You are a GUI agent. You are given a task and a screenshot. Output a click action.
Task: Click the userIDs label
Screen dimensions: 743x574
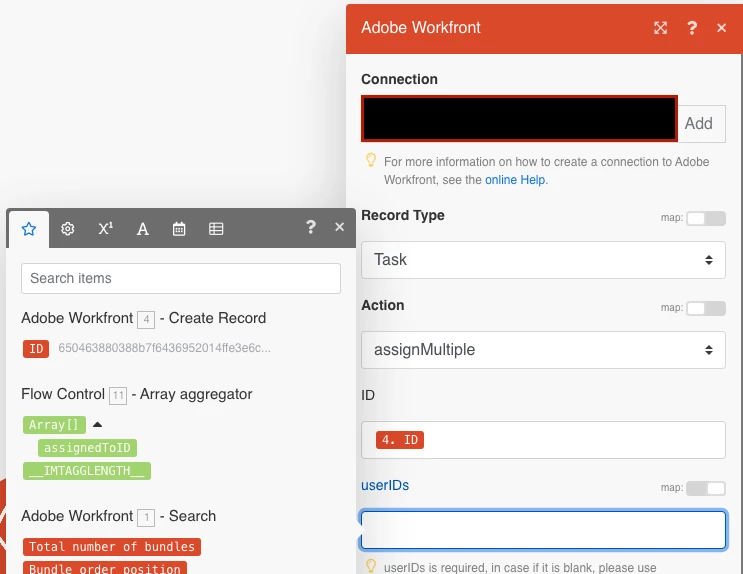(385, 485)
